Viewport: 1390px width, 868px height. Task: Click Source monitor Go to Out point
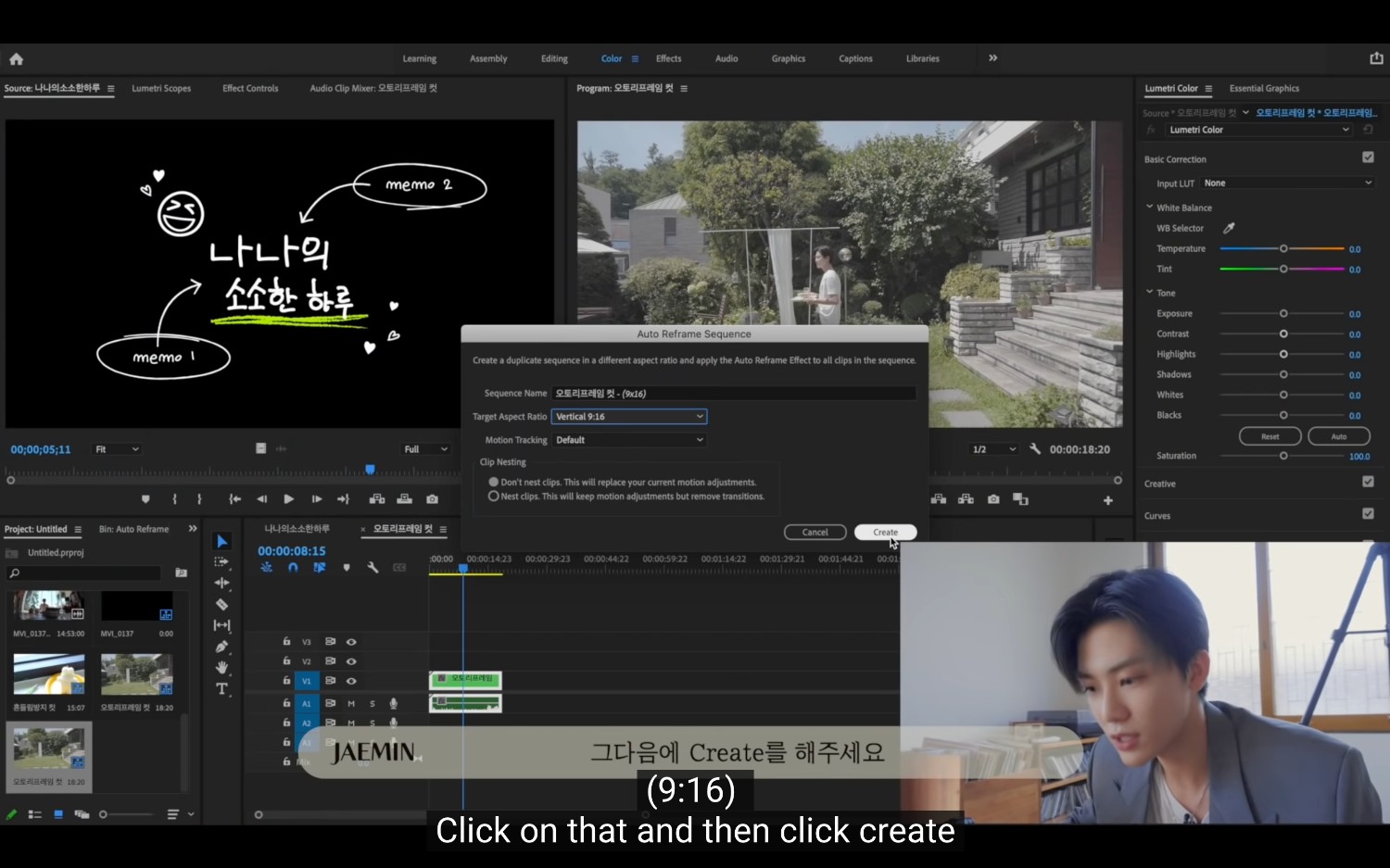pos(343,499)
